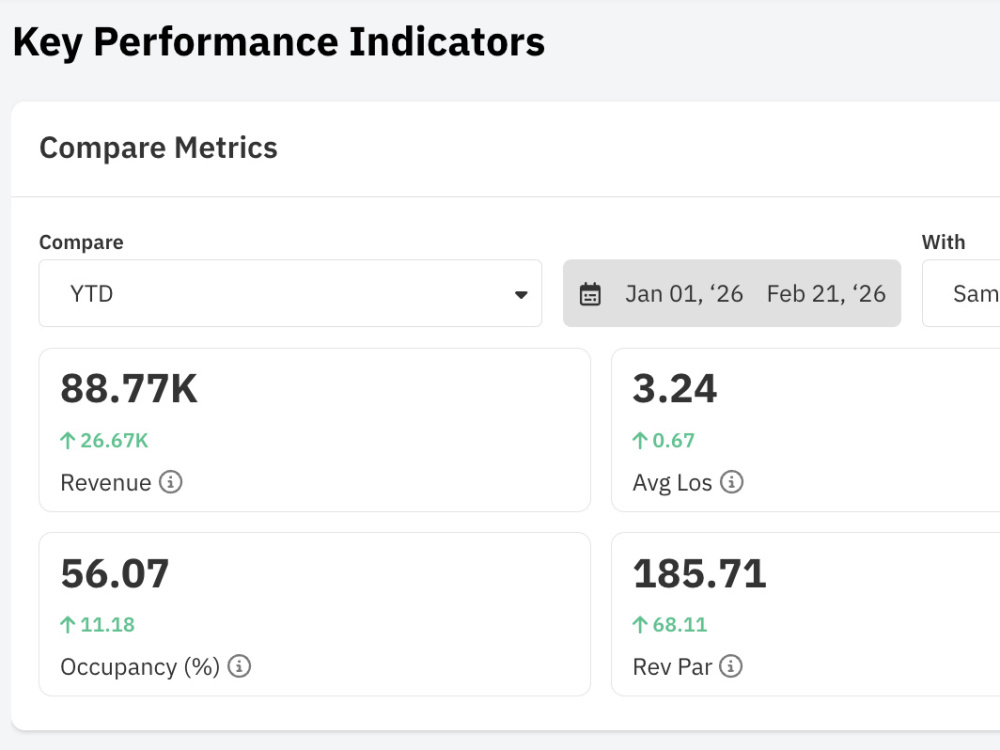Image resolution: width=1000 pixels, height=750 pixels.
Task: Click the Avg Los label
Action: 672,483
